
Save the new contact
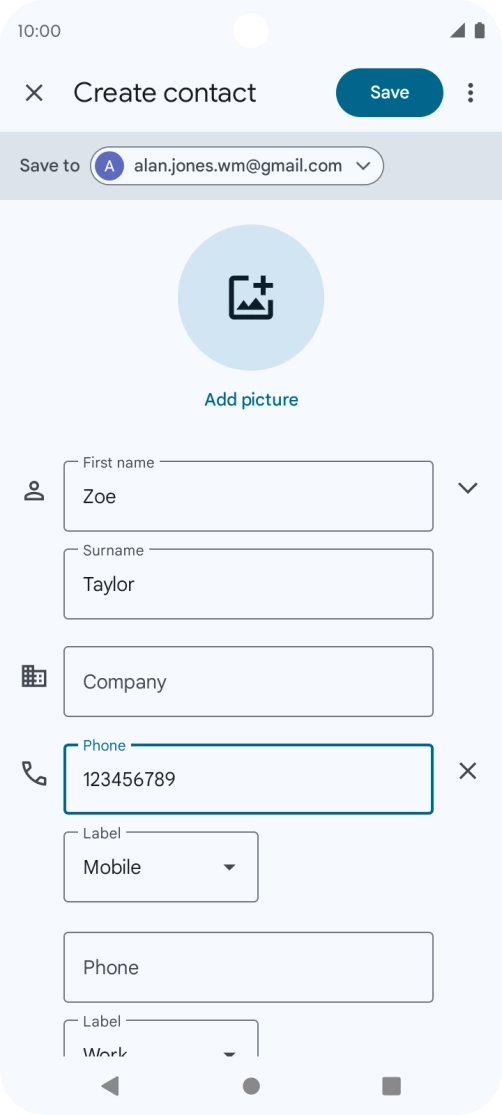click(390, 92)
